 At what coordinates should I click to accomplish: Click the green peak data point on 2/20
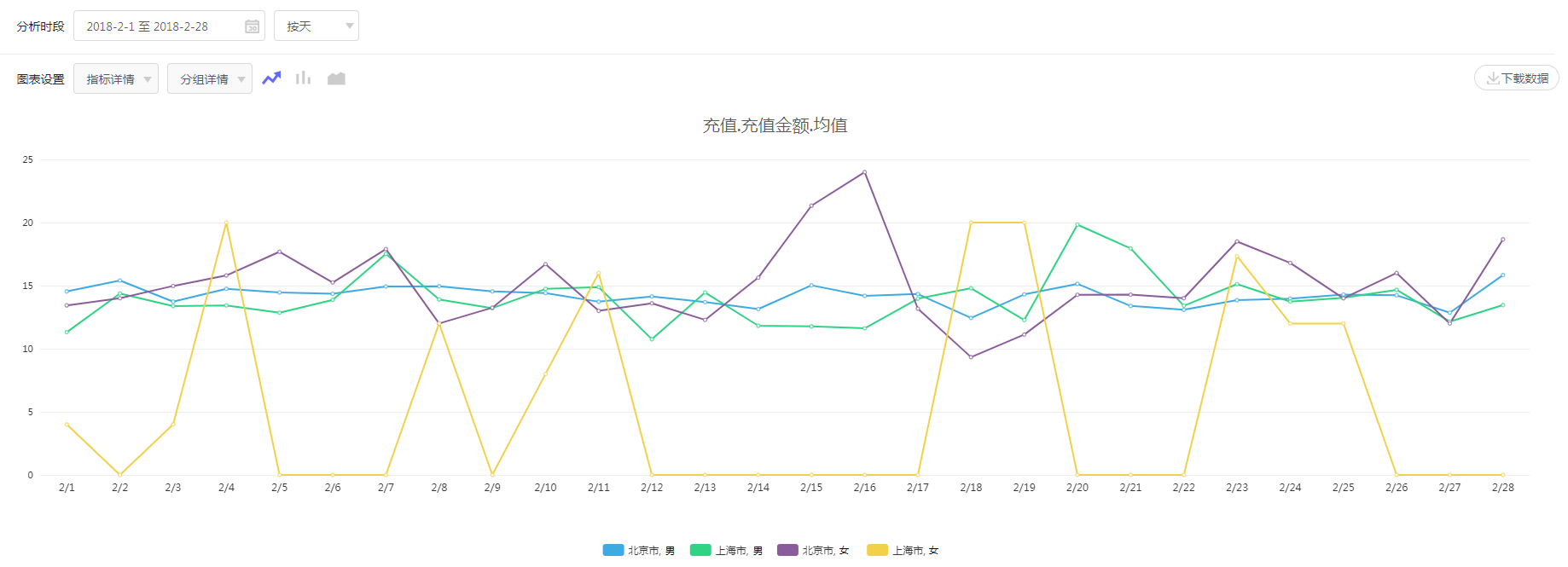click(x=1077, y=225)
